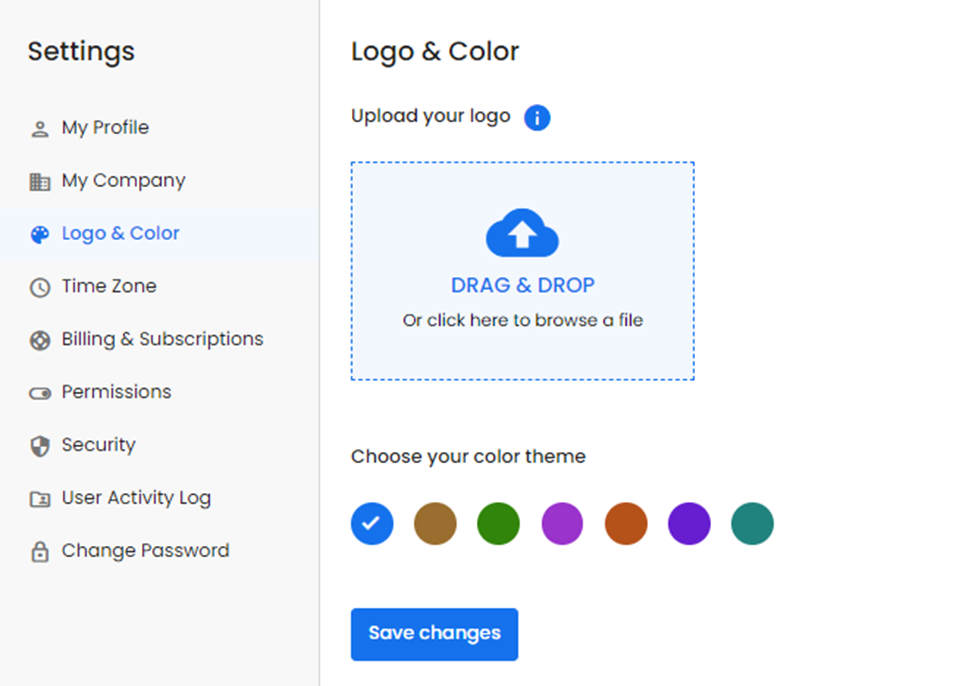Screen dimensions: 975x686
Task: Click 'Or click here to browse a file'
Action: click(522, 321)
